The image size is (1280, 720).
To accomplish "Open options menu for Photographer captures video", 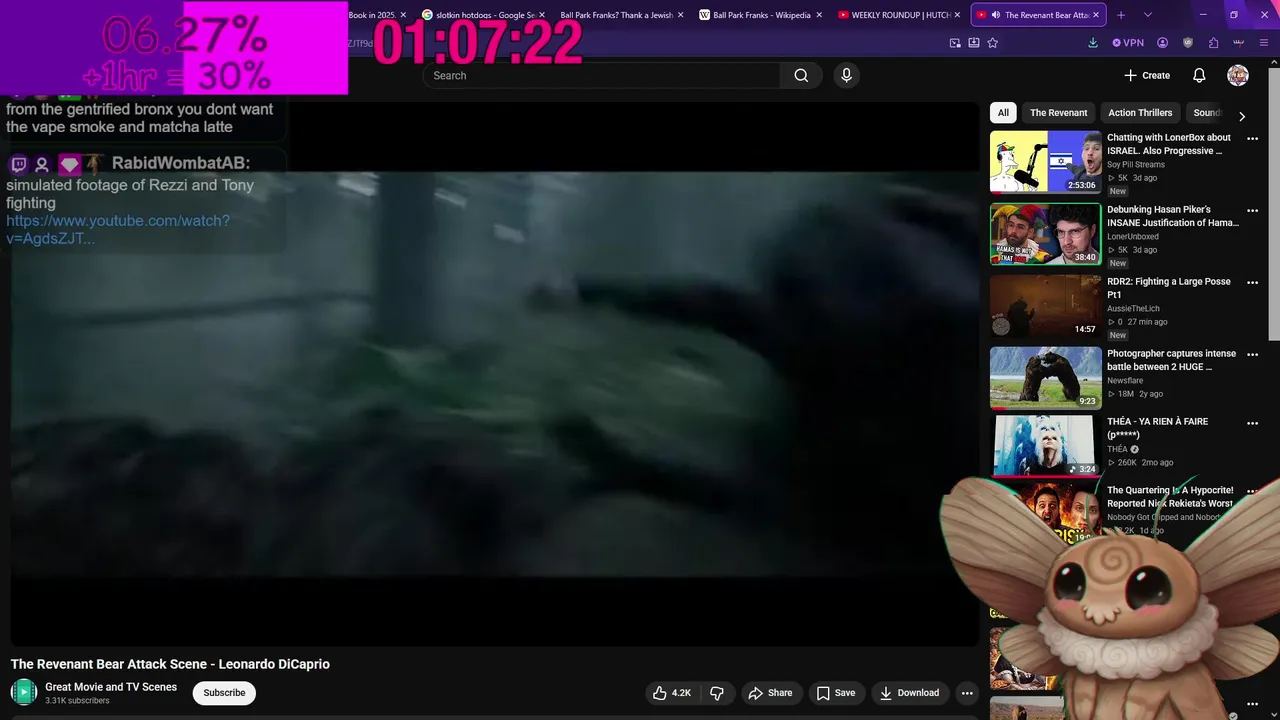I will [x=1252, y=355].
